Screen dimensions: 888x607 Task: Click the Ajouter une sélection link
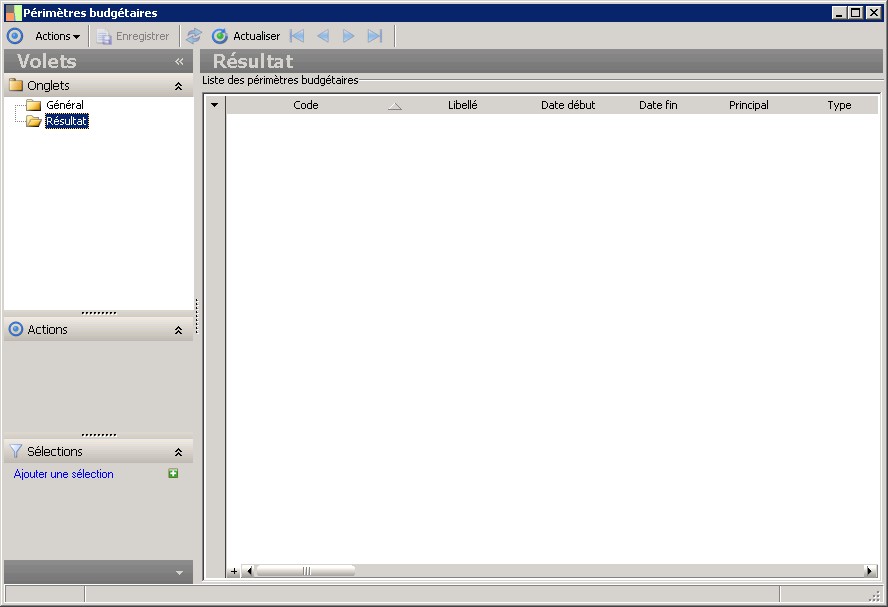63,474
